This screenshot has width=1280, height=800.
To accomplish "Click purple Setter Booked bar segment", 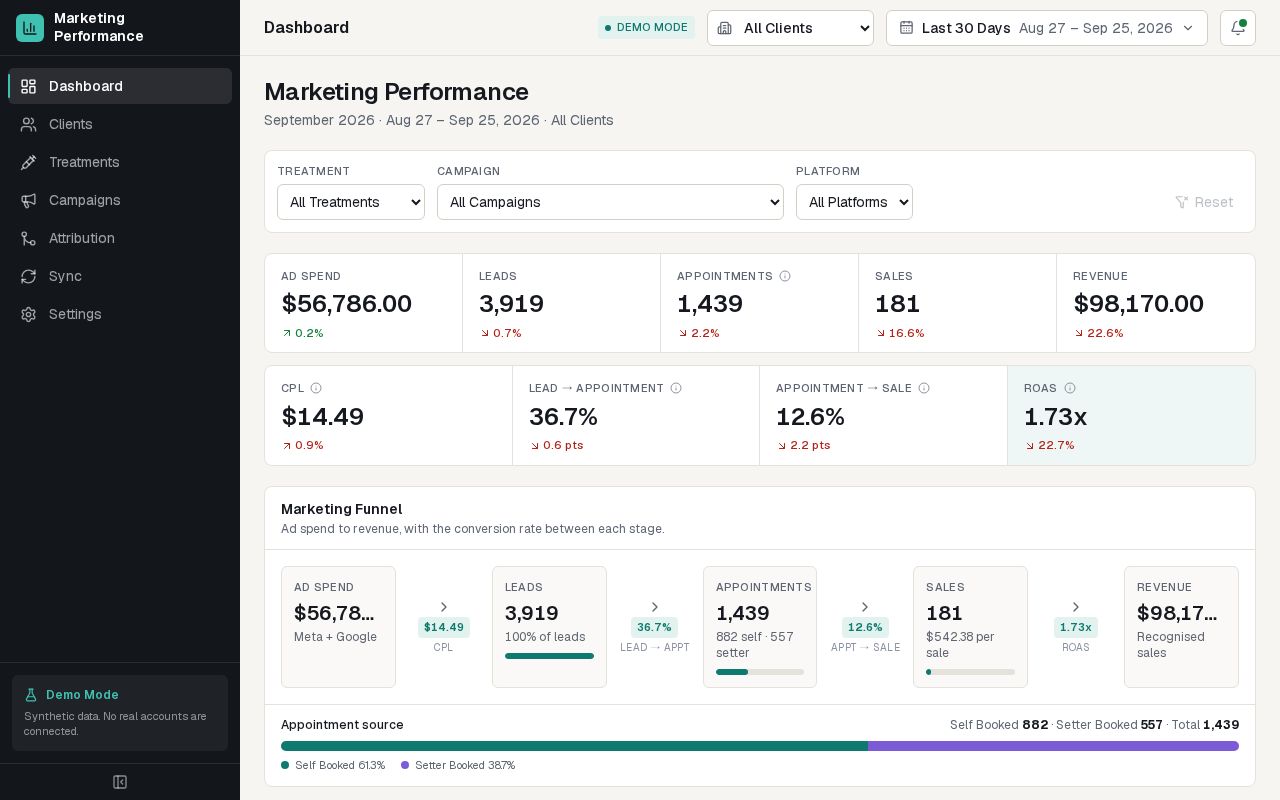I will point(1053,746).
